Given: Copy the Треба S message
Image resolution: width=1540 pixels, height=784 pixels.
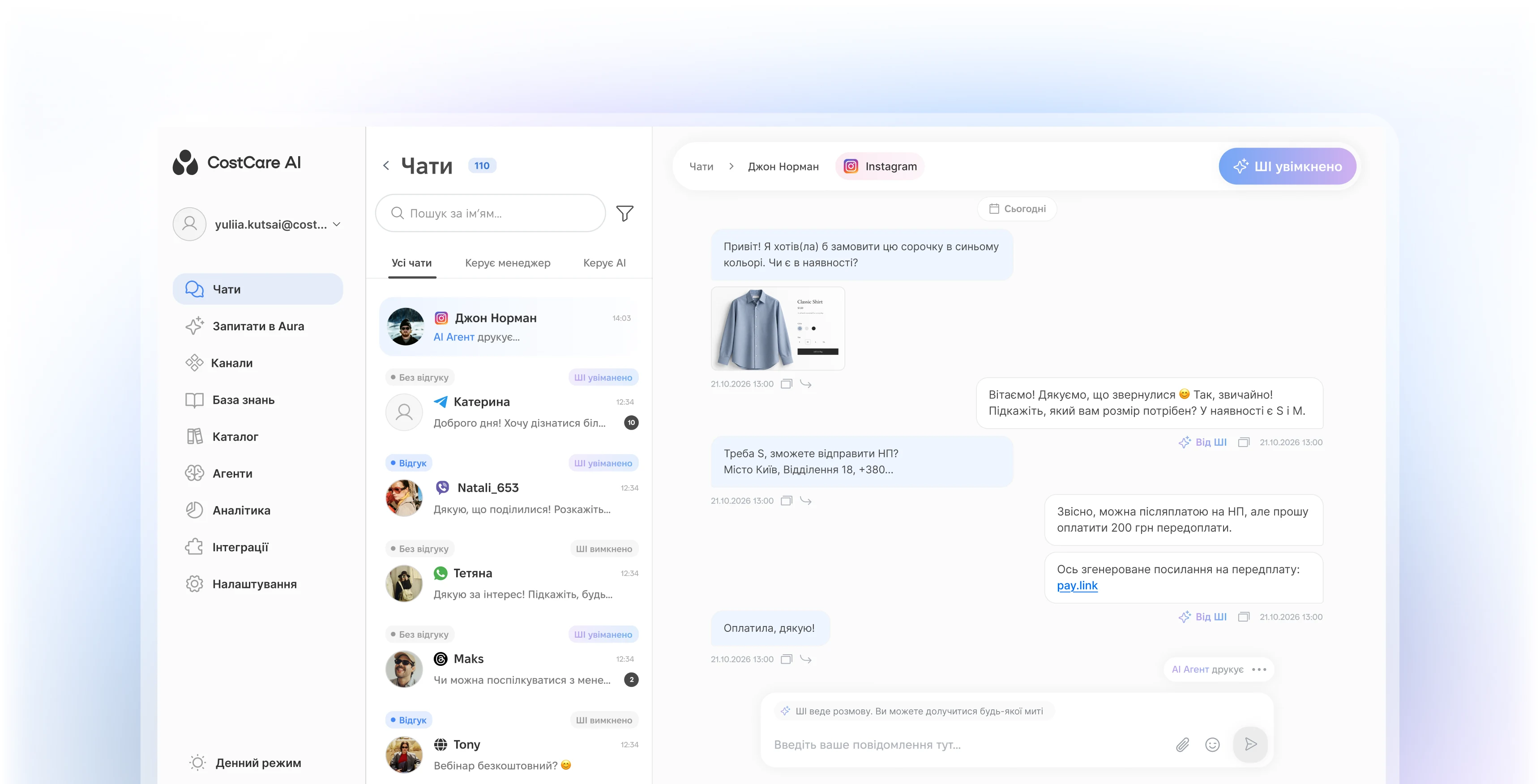Looking at the screenshot, I should coord(787,501).
